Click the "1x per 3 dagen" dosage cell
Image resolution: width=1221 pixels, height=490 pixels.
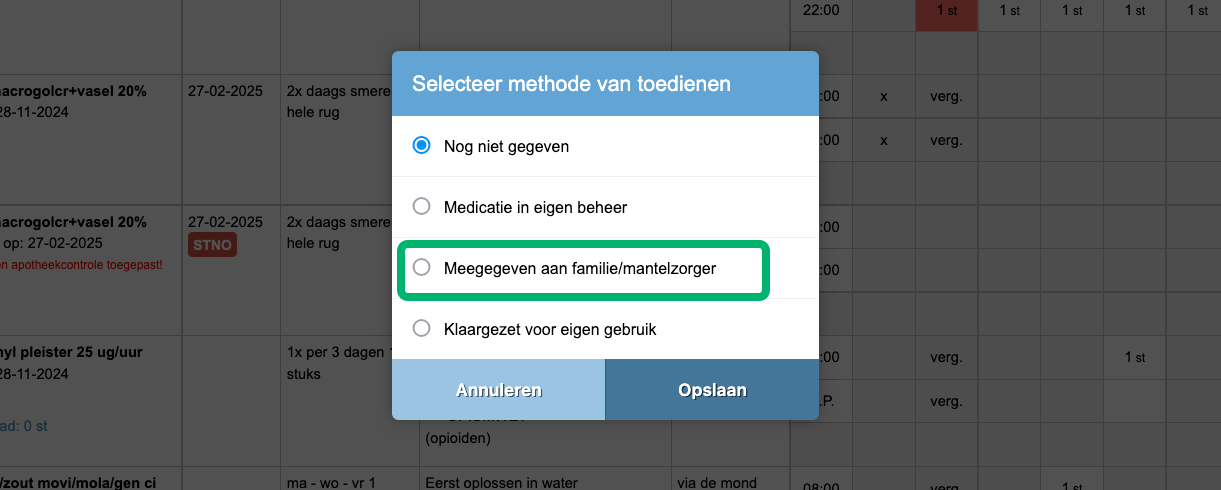[332, 353]
